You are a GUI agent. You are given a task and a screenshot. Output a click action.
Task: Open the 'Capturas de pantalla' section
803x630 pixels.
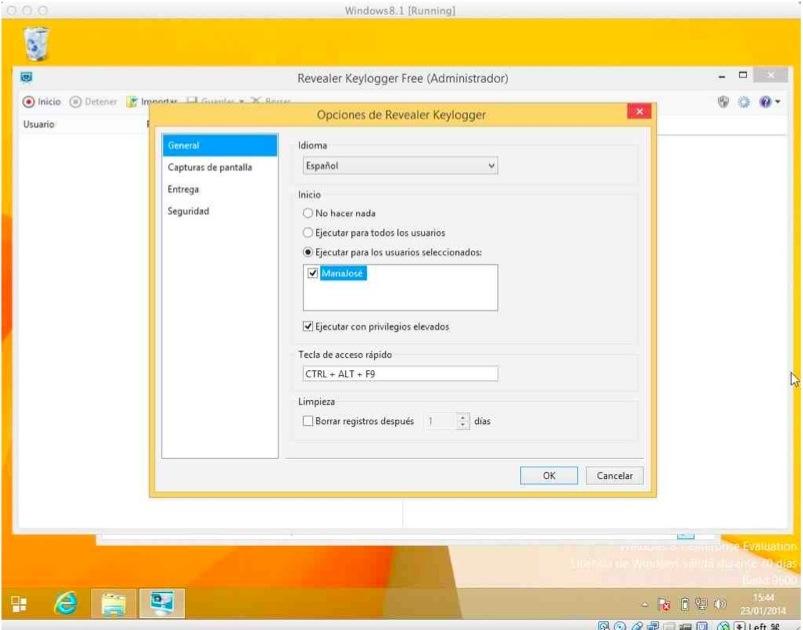(x=210, y=167)
